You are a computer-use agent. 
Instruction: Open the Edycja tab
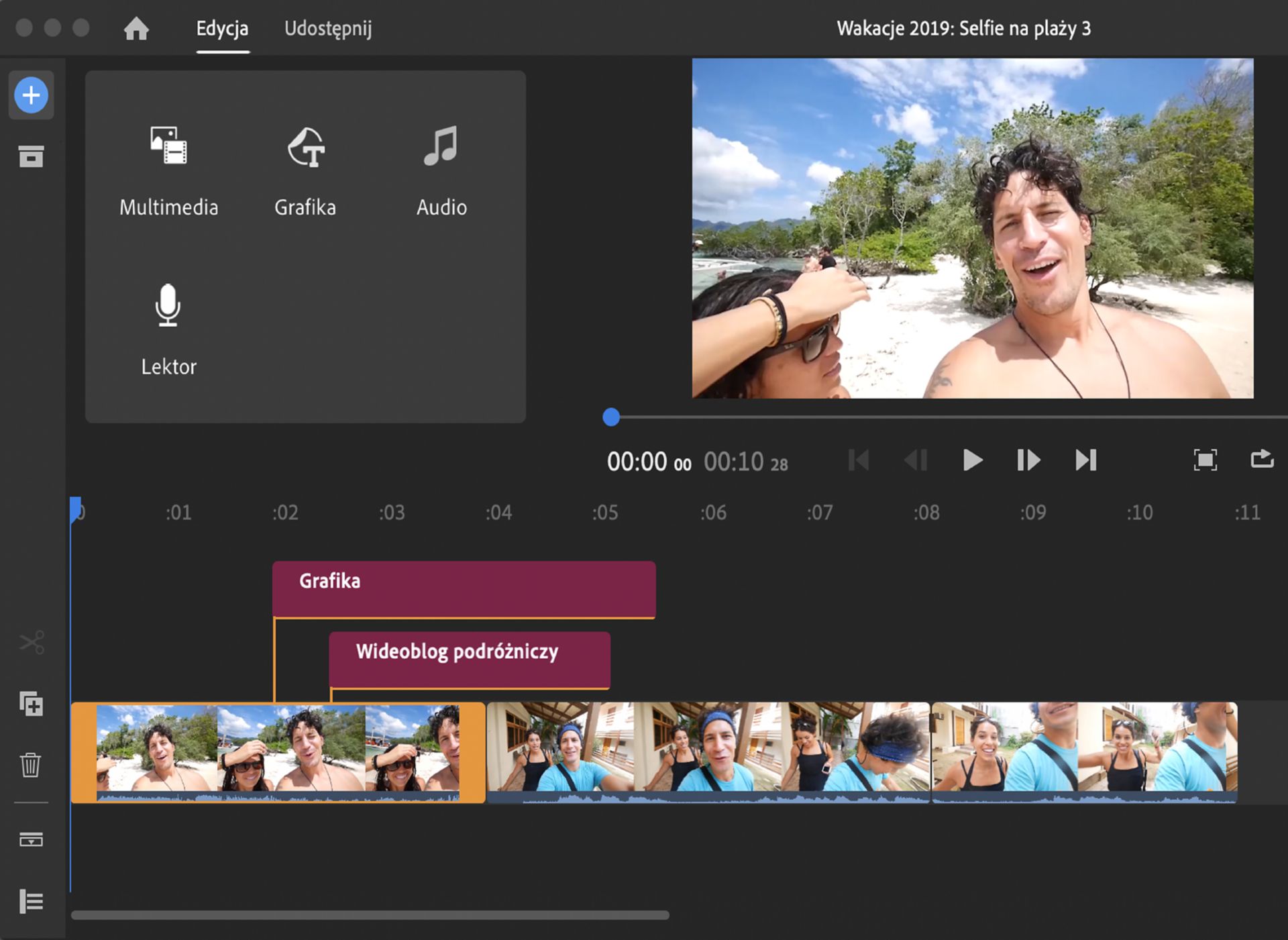[x=222, y=29]
